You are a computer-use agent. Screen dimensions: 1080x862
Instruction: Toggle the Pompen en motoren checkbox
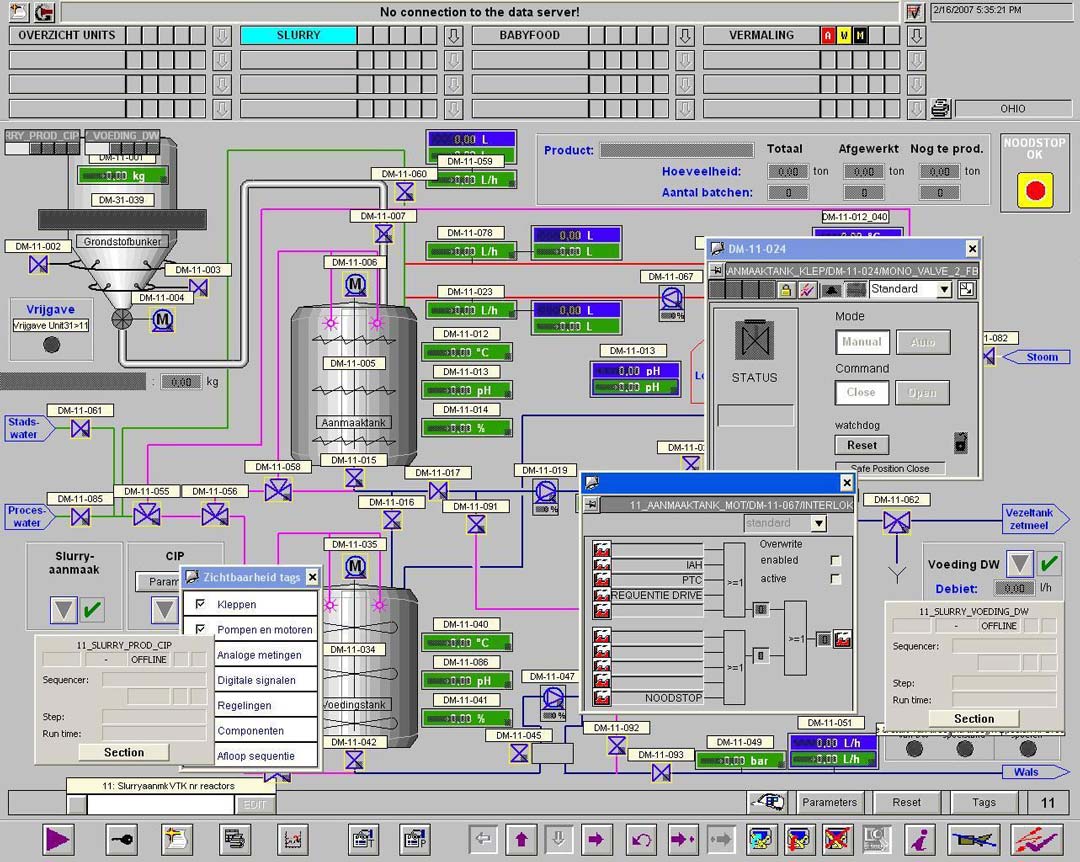[x=201, y=630]
